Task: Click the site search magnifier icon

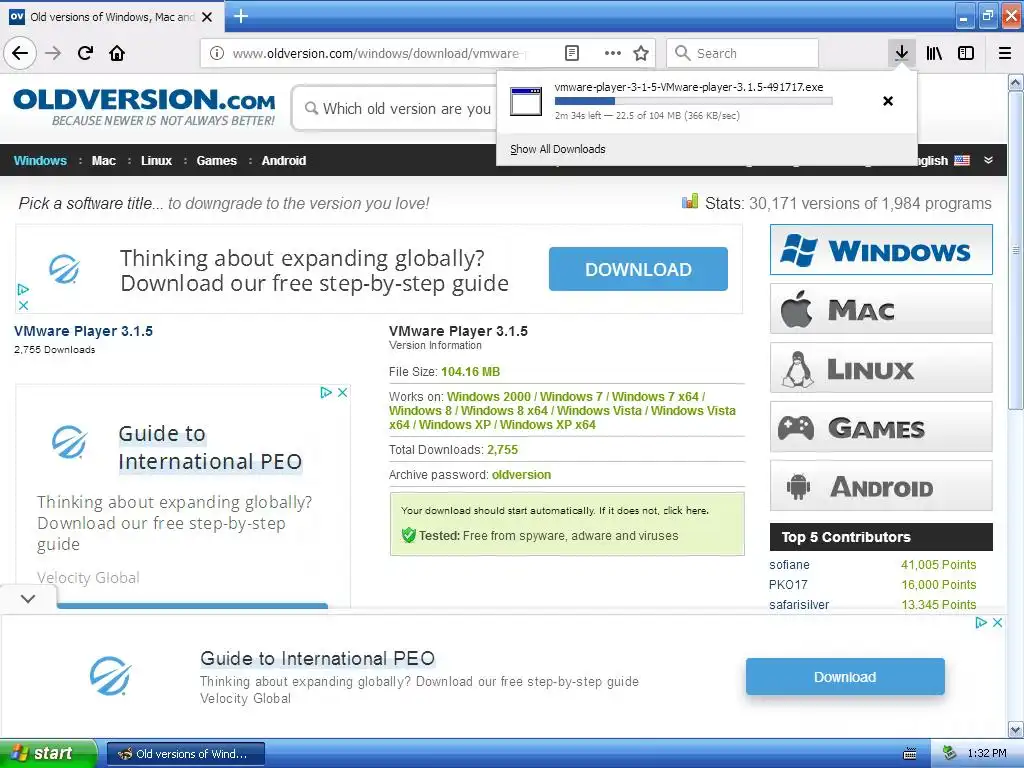Action: click(x=312, y=108)
